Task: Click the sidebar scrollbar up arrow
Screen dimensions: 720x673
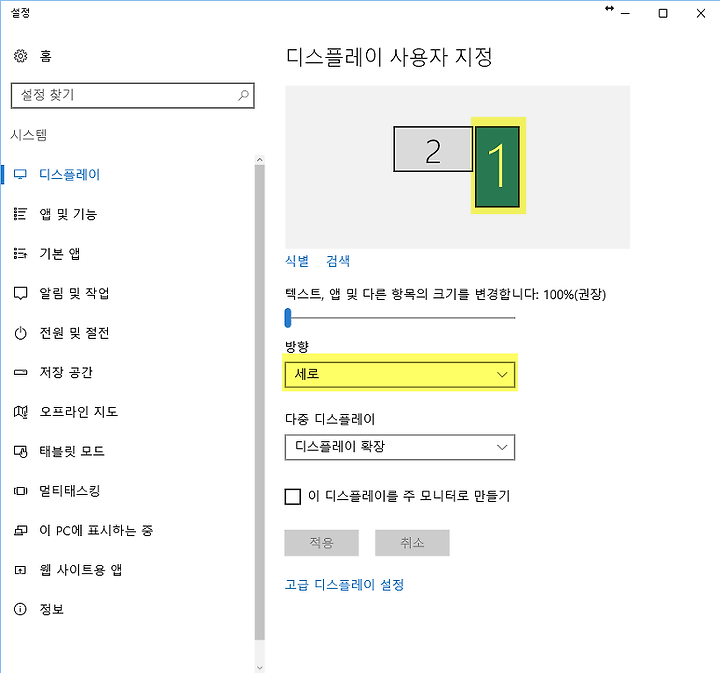Action: tap(260, 160)
